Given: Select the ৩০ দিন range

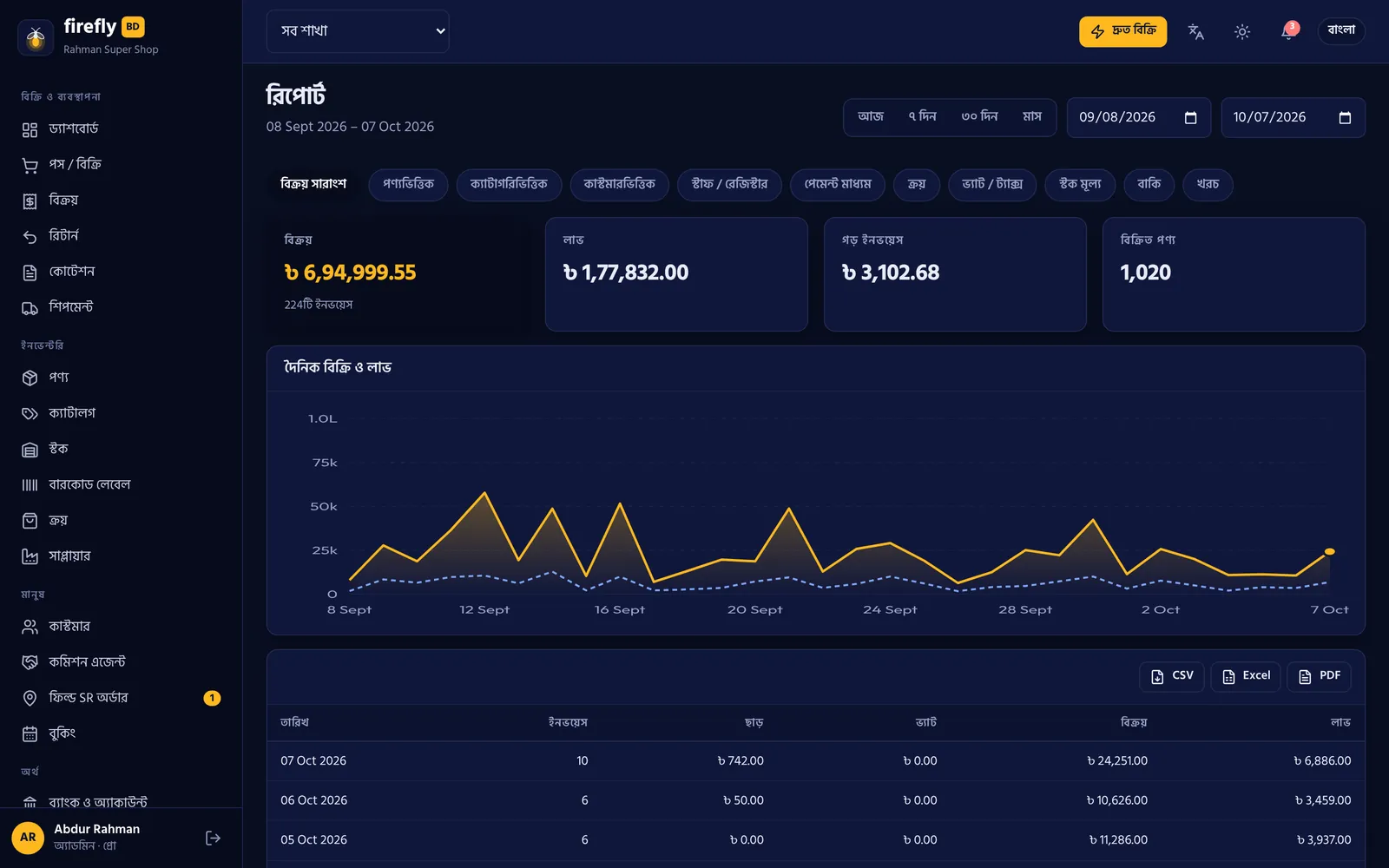Looking at the screenshot, I should [x=979, y=117].
